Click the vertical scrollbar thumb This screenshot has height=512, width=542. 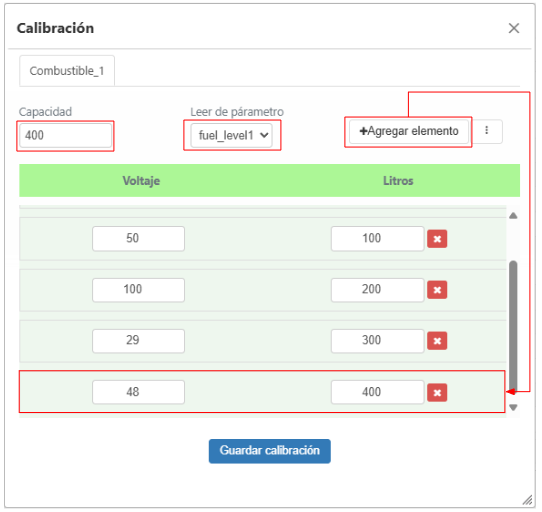coord(513,327)
